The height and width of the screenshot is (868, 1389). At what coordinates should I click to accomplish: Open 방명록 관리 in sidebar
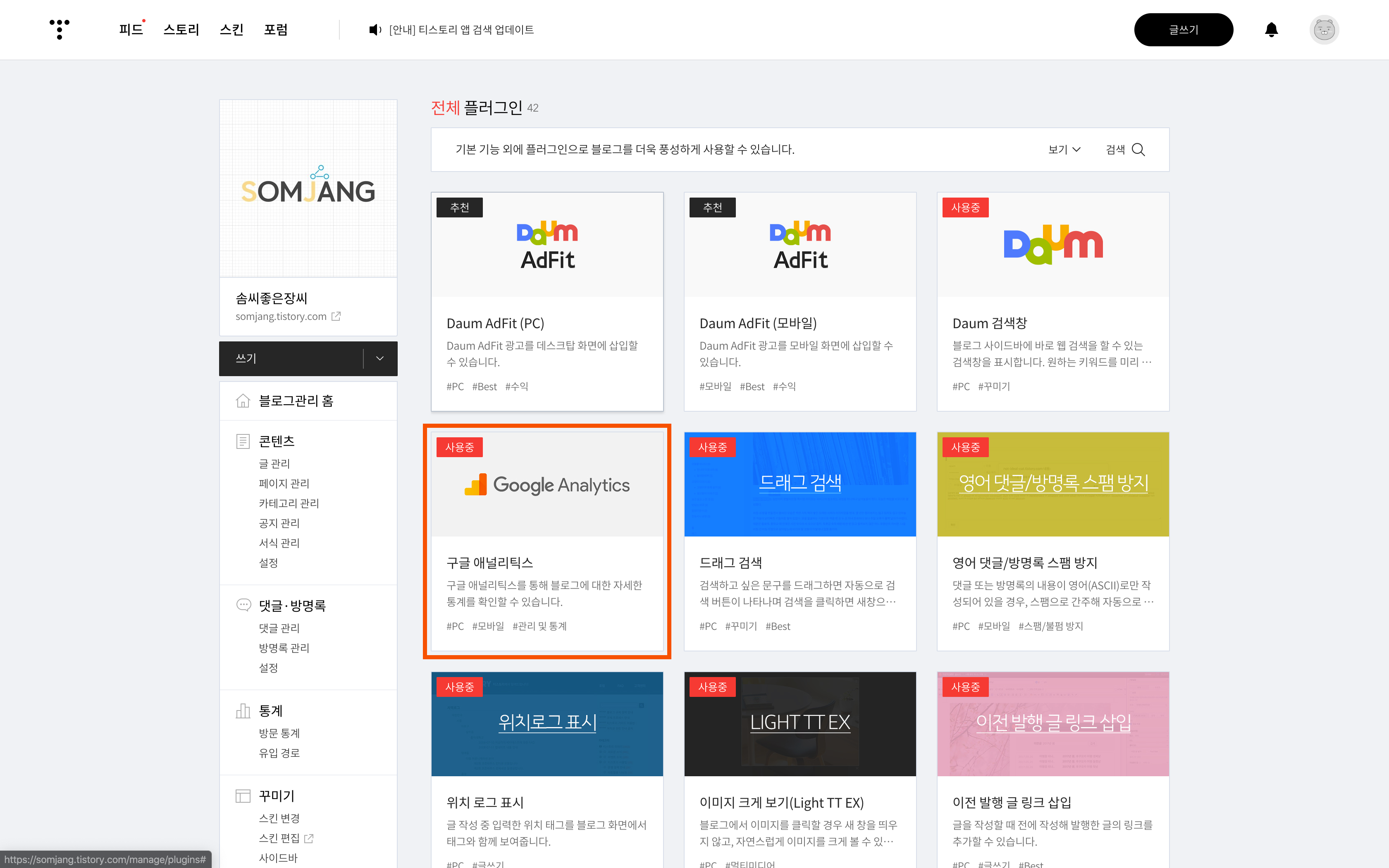[284, 648]
